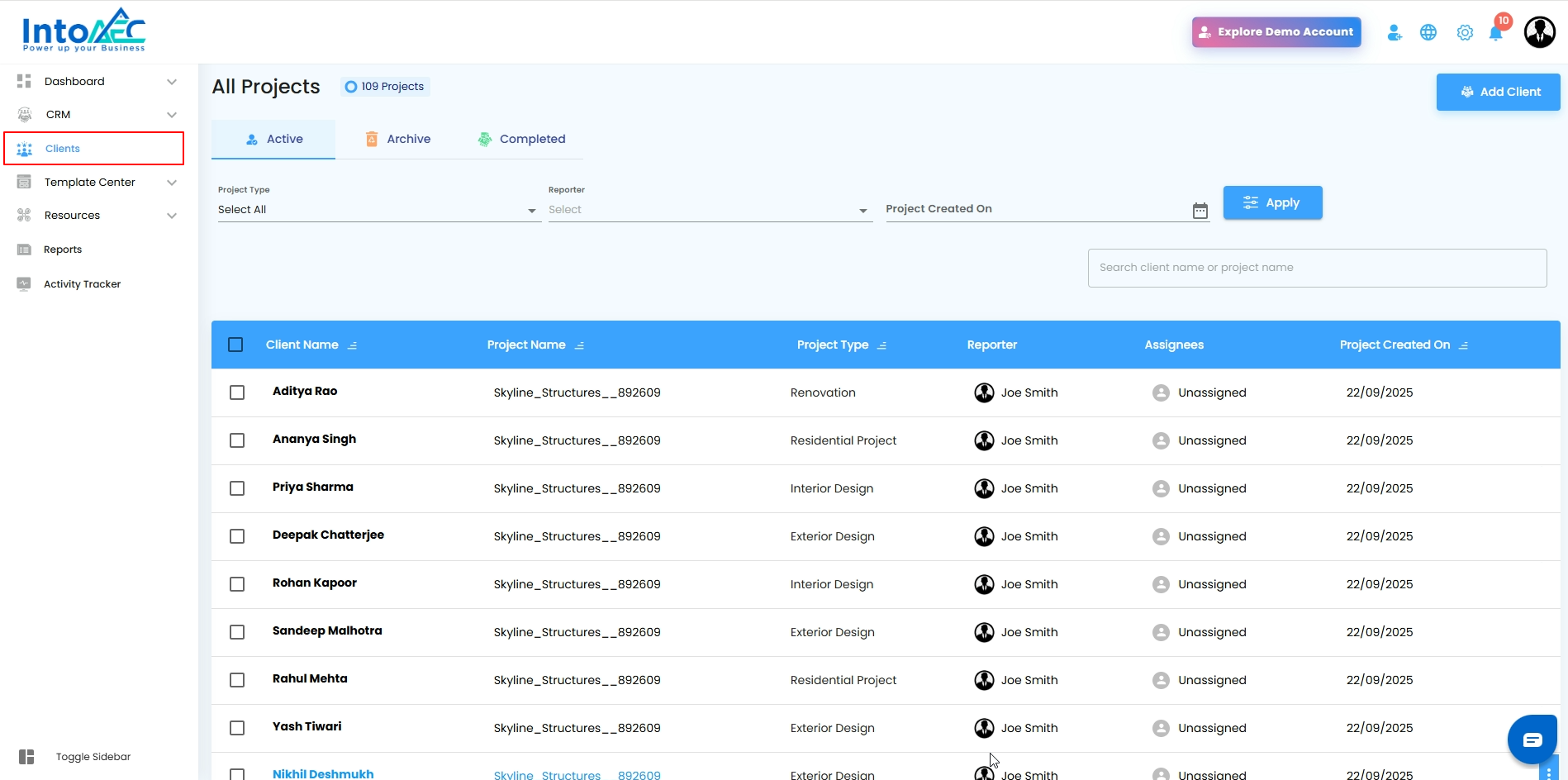
Task: Click the add user icon in header
Action: pyautogui.click(x=1395, y=33)
